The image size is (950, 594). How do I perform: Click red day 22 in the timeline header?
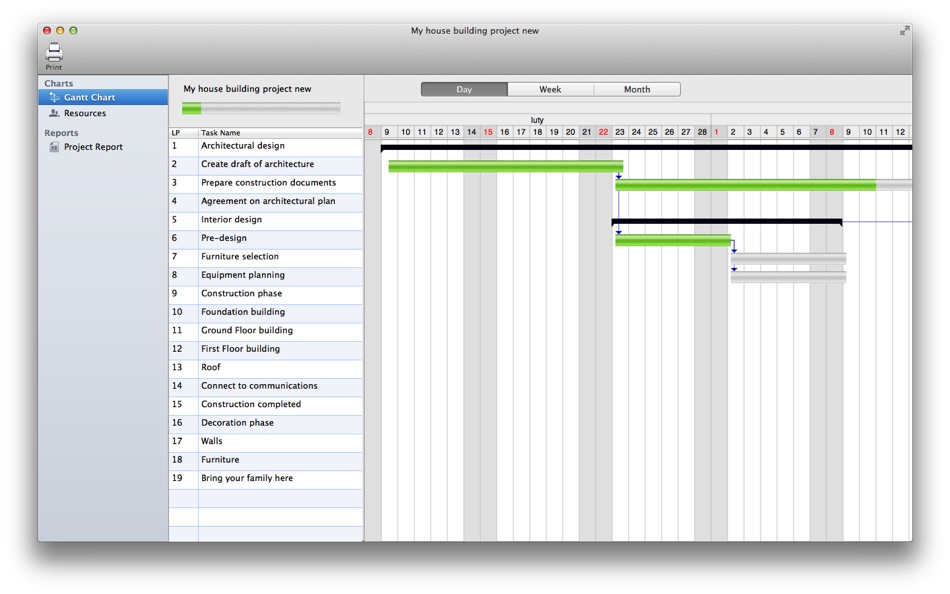(x=603, y=132)
